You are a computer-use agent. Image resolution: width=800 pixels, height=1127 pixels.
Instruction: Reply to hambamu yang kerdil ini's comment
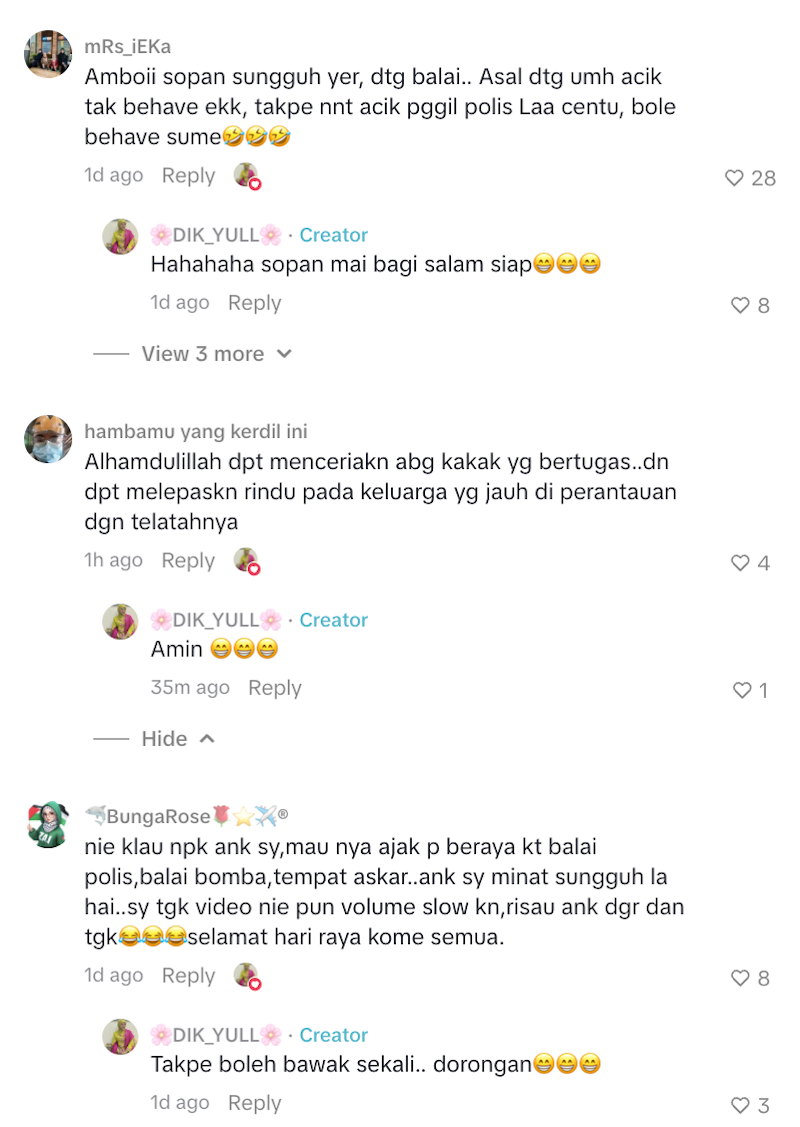(188, 561)
